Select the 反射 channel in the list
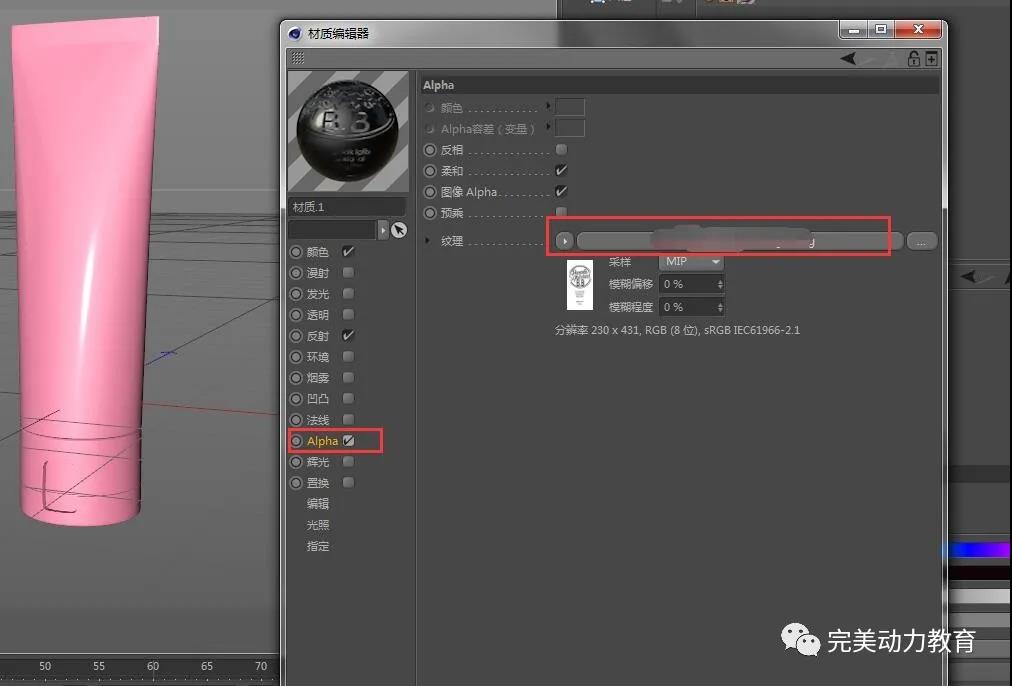 [x=317, y=336]
